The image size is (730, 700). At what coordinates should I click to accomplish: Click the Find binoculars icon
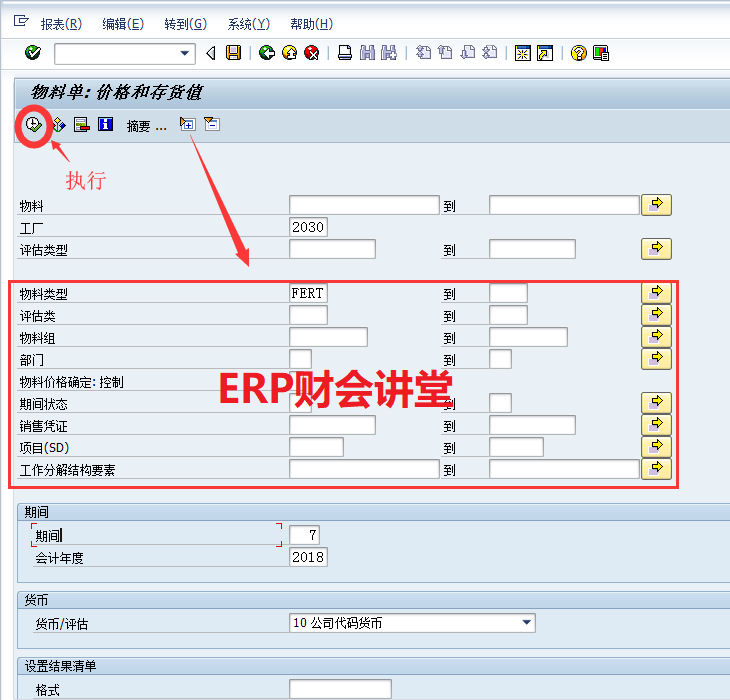(x=367, y=53)
